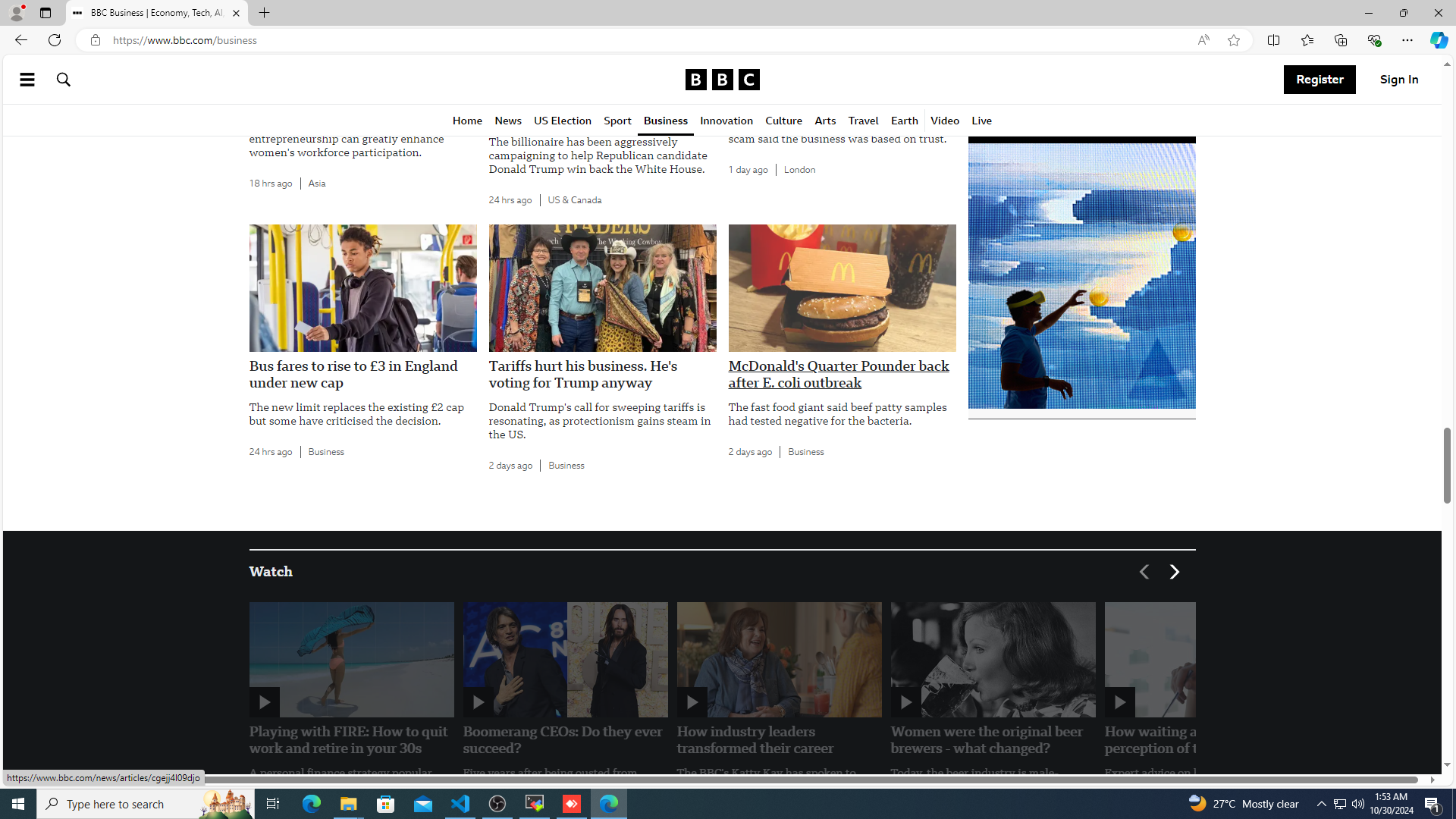The width and height of the screenshot is (1456, 819).
Task: Open Visual Studio Code from taskbar
Action: [460, 804]
